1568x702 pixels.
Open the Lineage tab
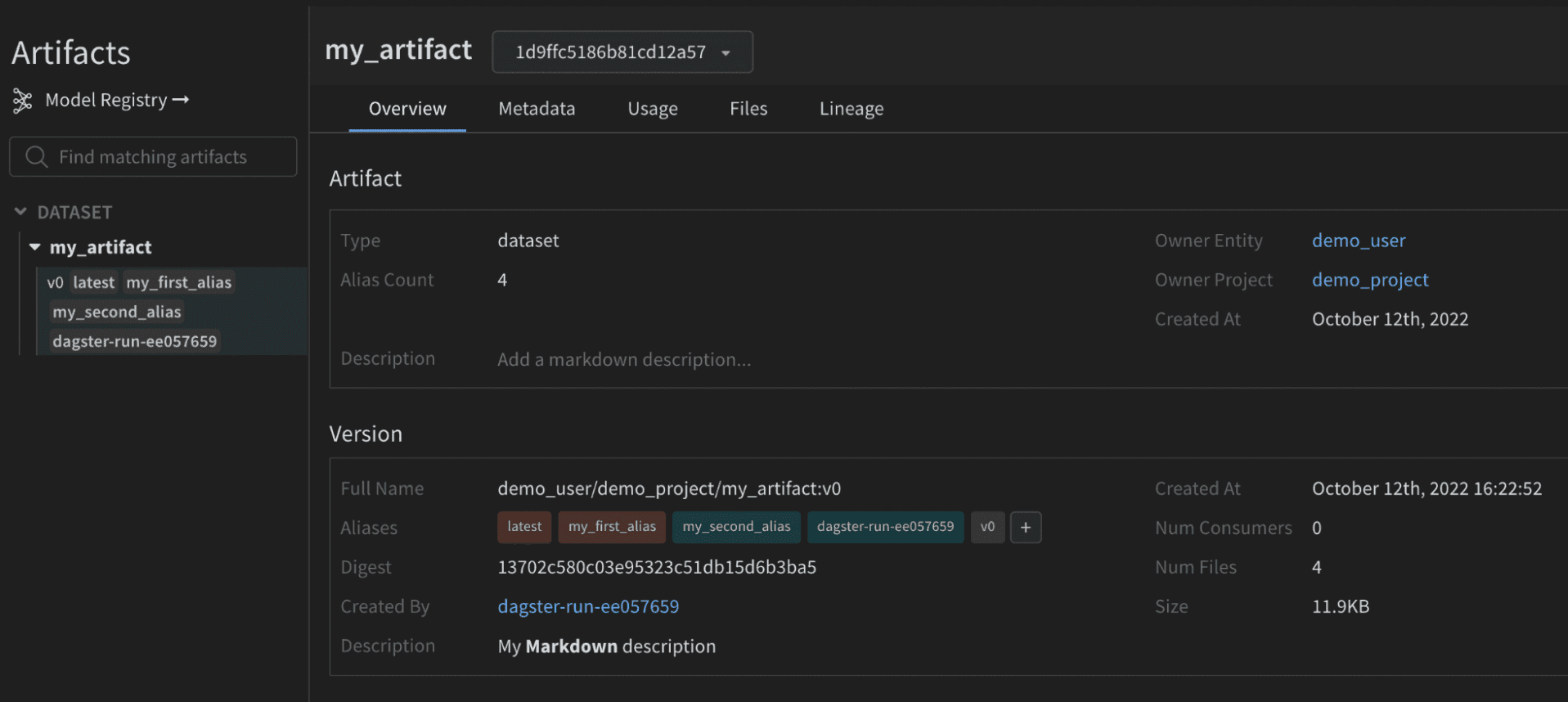click(x=851, y=108)
